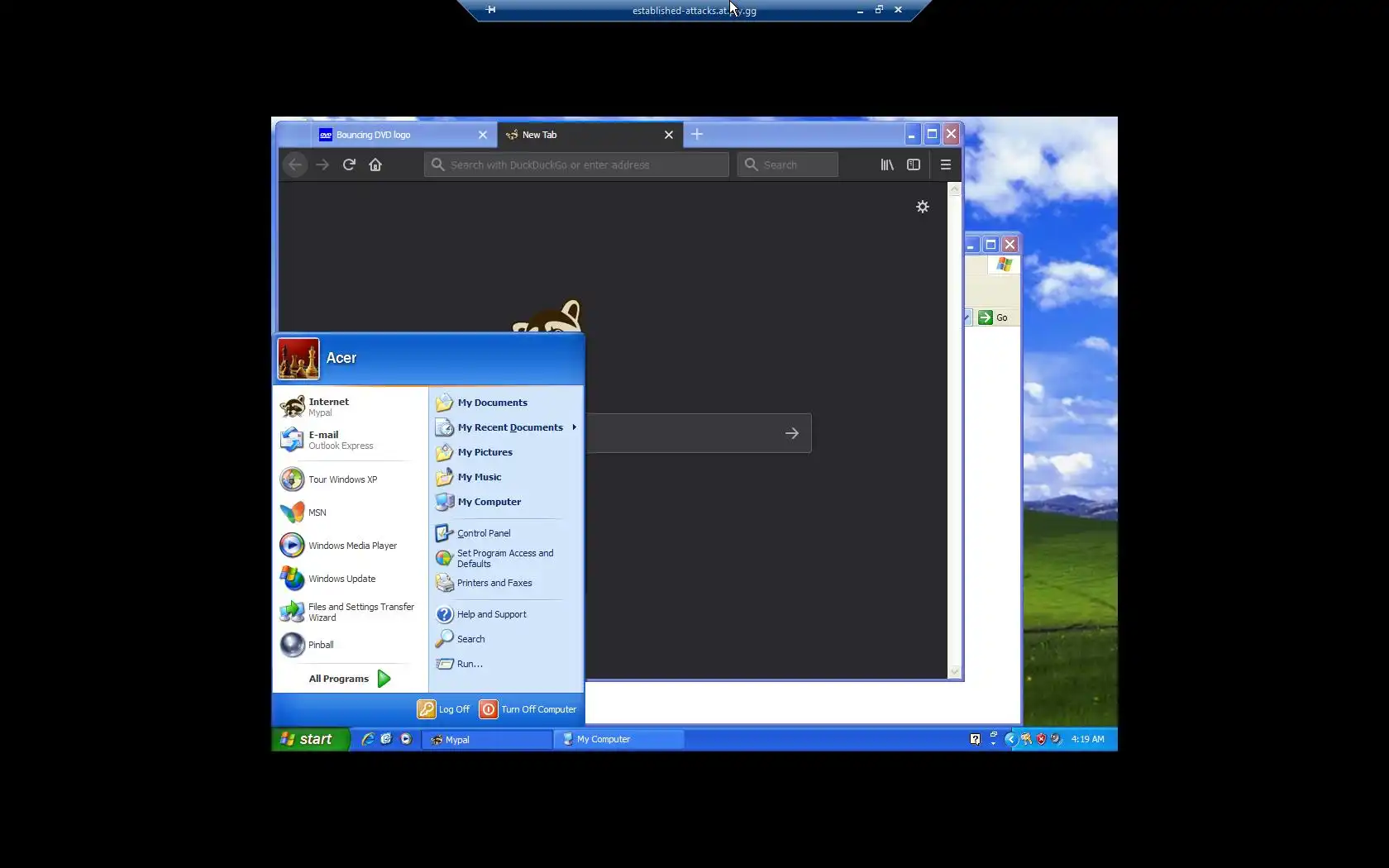Expand All Programs list
This screenshot has height=868, width=1389.
(x=351, y=679)
